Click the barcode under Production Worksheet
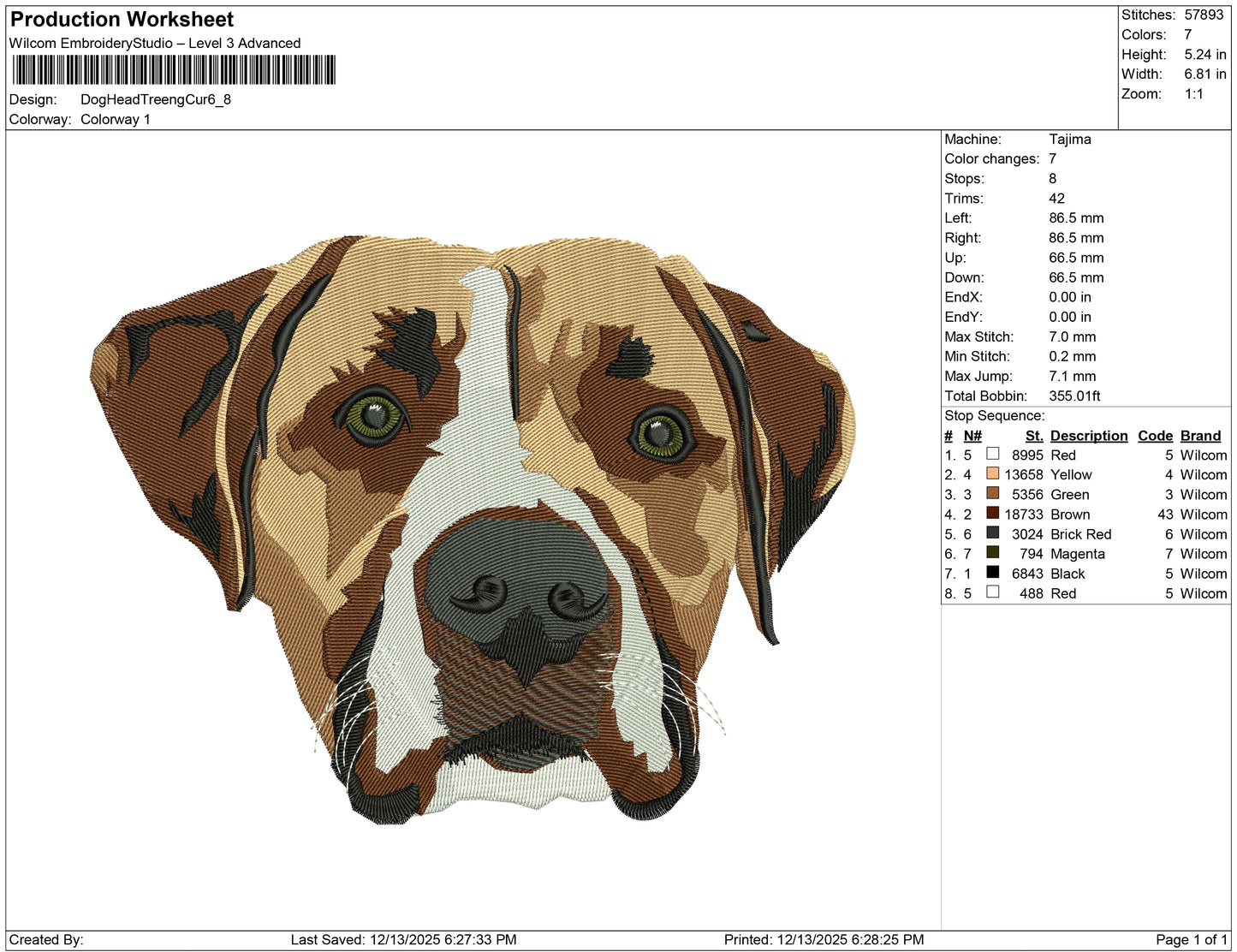 [175, 70]
